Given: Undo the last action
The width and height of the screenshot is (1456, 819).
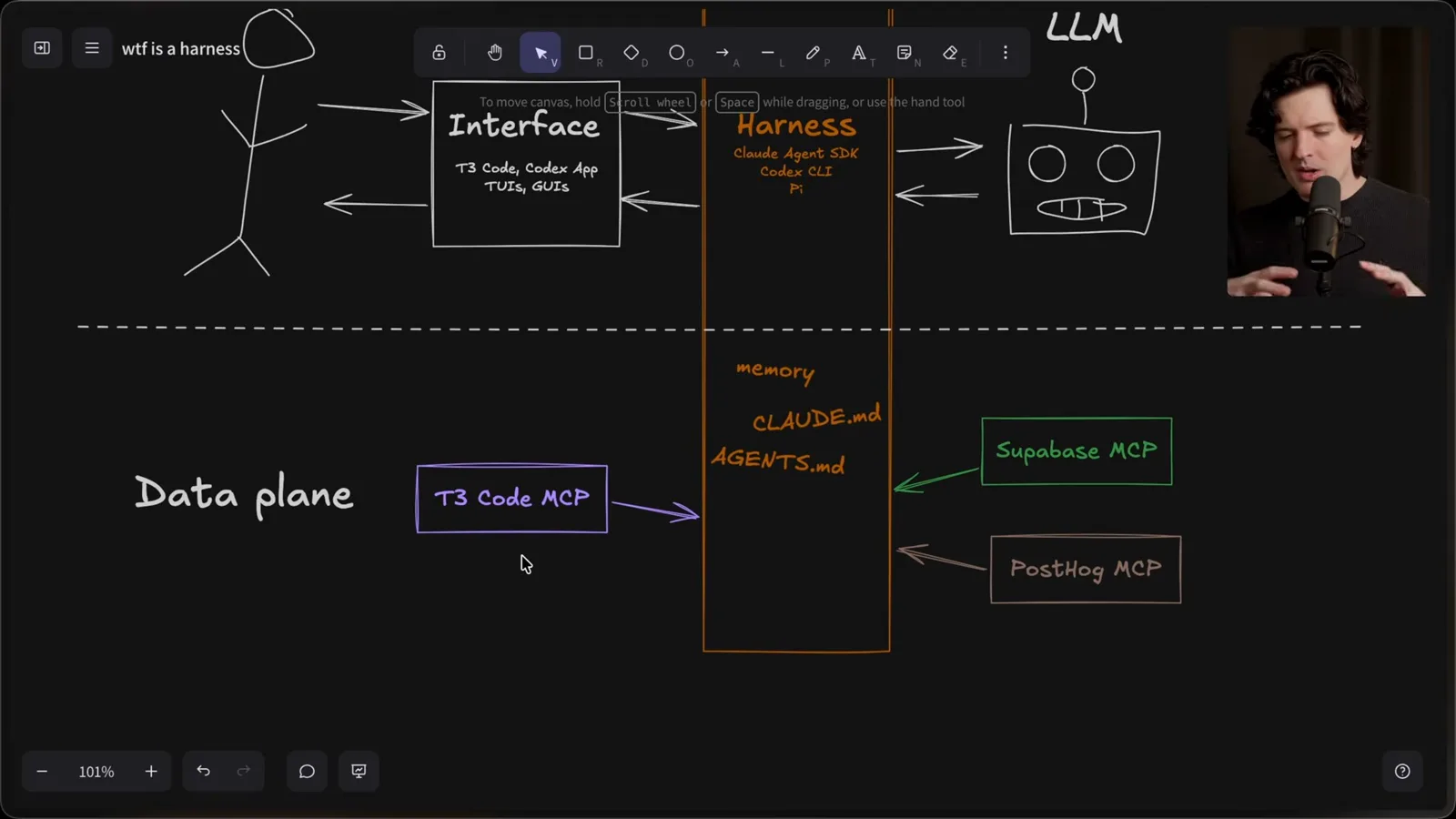Looking at the screenshot, I should [204, 772].
